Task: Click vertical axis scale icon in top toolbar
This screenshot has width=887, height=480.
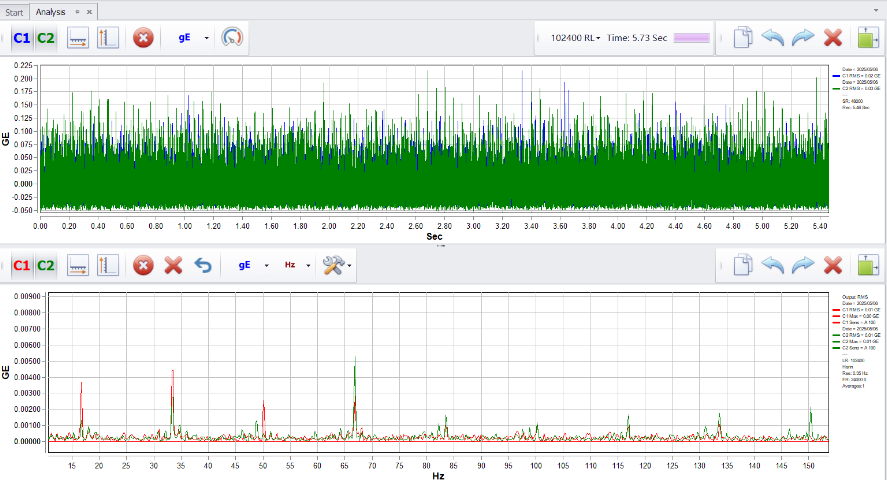Action: [108, 38]
